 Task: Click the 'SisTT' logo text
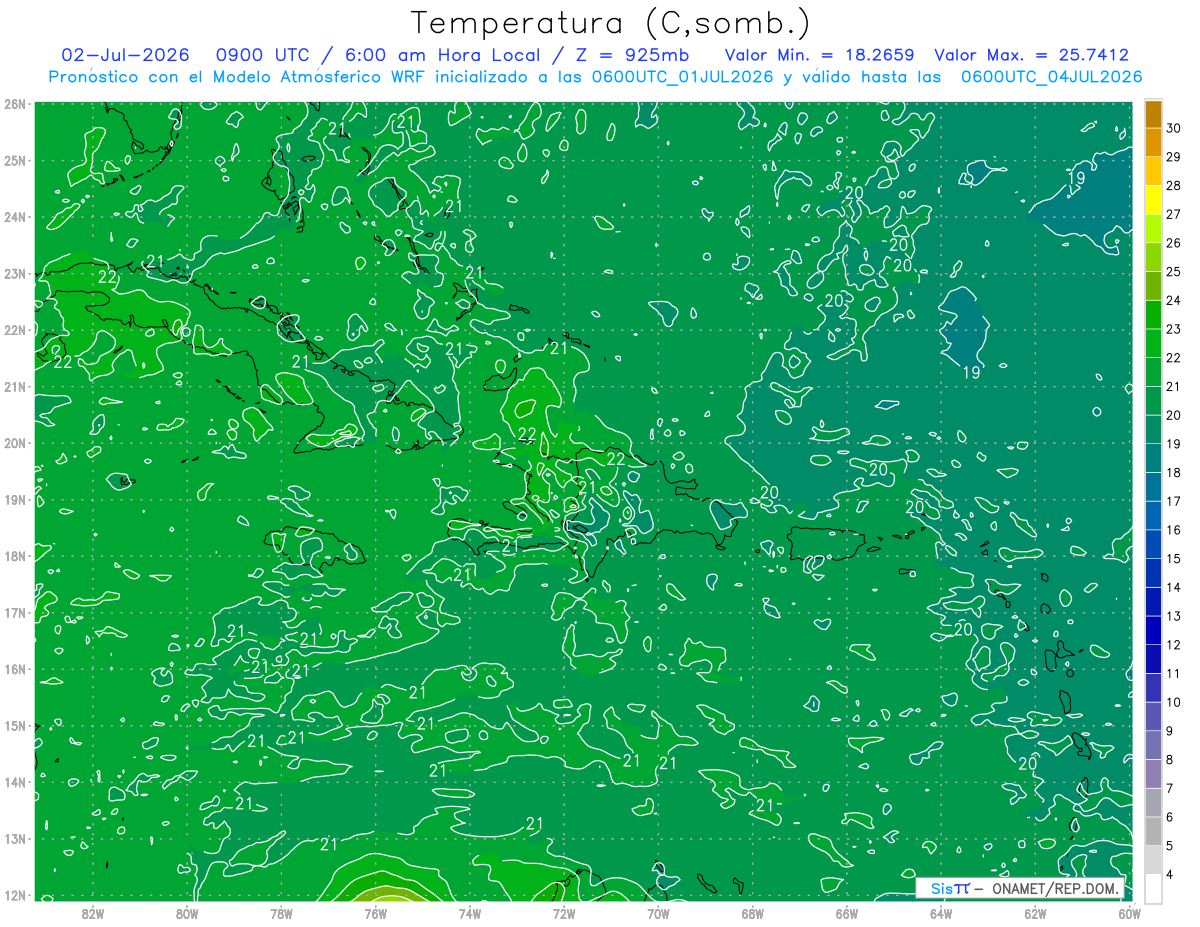pyautogui.click(x=950, y=888)
